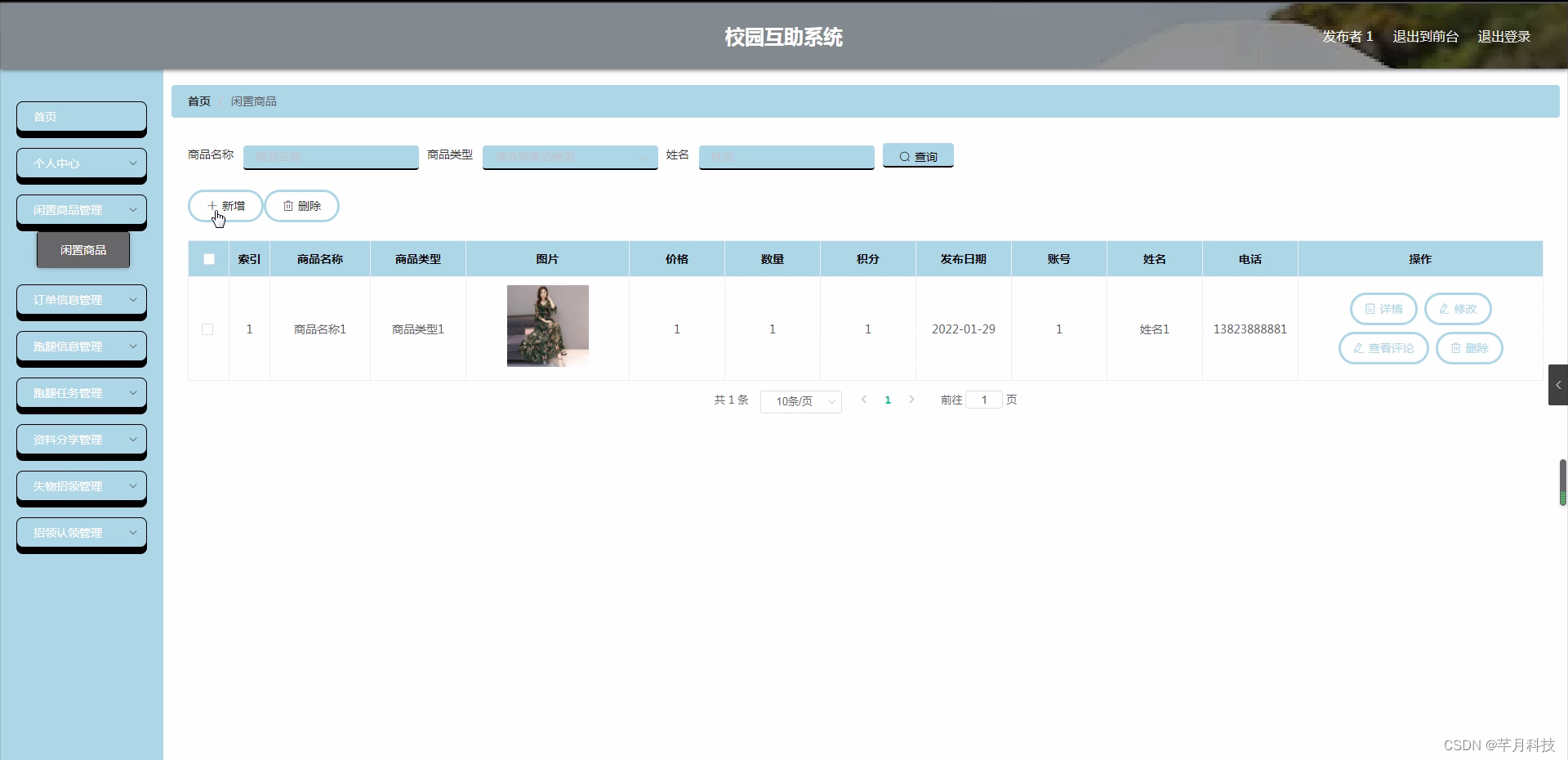Viewport: 1568px width, 760px height.
Task: Click the 查看评论 comment icon in the row
Action: 1359,348
